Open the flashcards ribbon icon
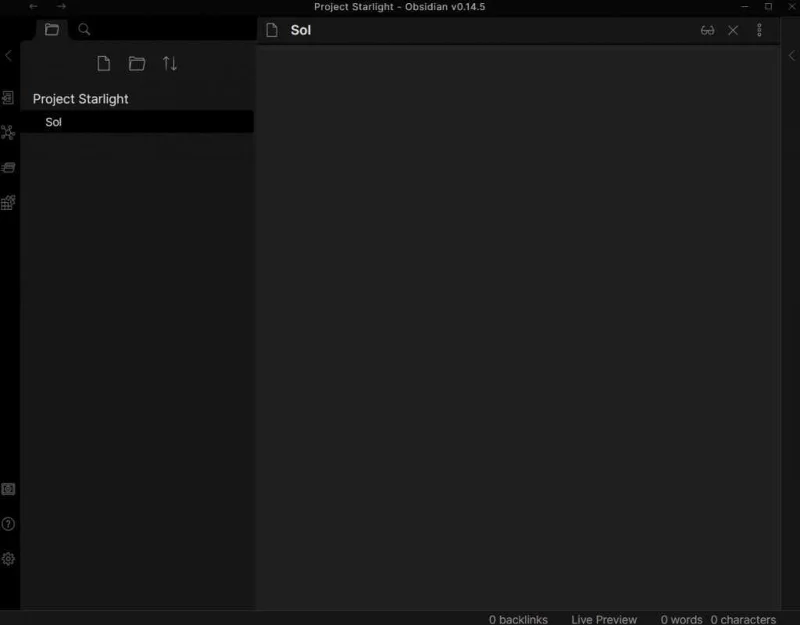 click(8, 167)
